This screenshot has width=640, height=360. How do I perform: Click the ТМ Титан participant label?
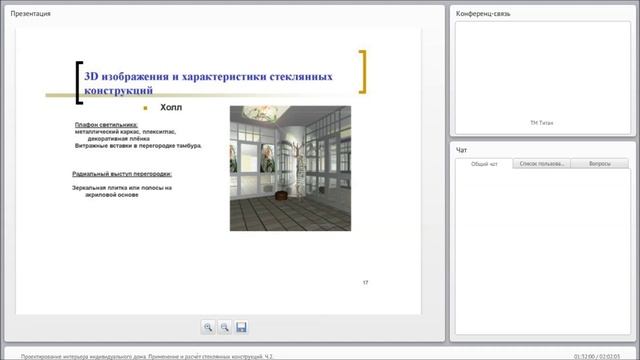542,123
